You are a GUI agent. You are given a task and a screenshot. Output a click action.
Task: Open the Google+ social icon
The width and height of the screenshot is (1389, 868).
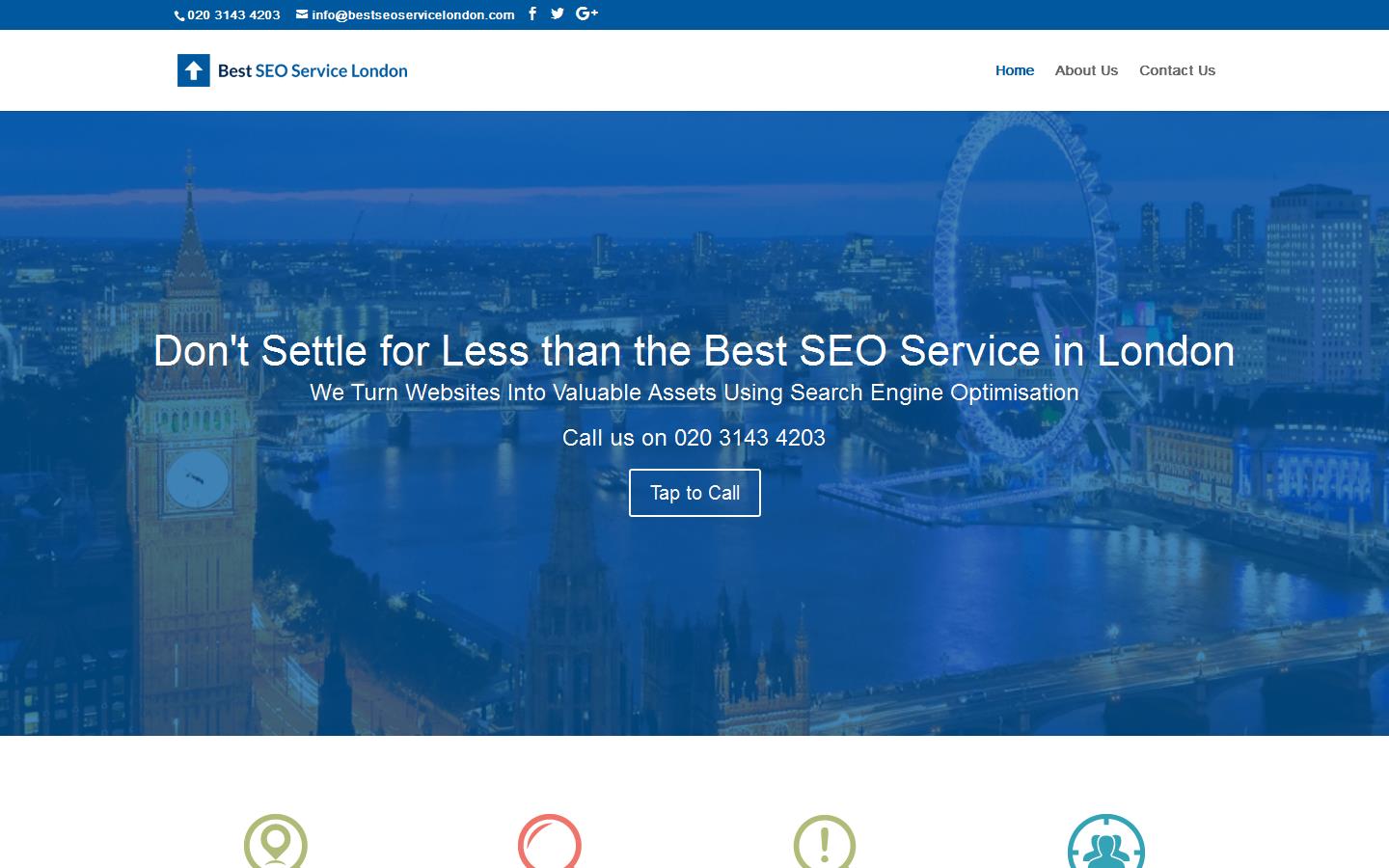pyautogui.click(x=586, y=14)
